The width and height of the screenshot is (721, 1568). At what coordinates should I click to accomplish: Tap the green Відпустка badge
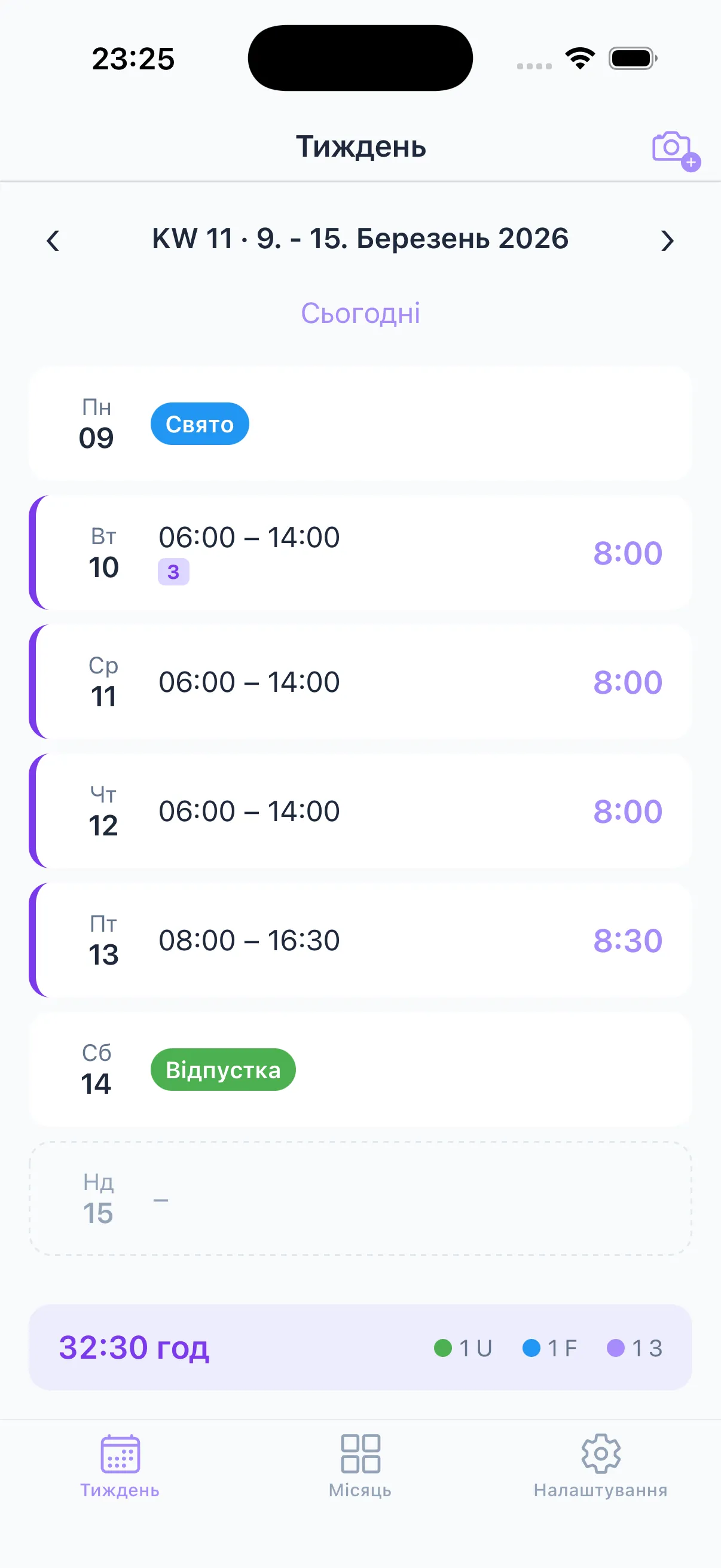[222, 1069]
